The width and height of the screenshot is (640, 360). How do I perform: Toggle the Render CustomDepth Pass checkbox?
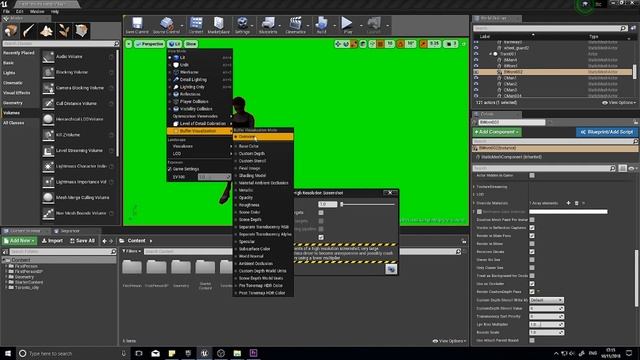point(532,292)
